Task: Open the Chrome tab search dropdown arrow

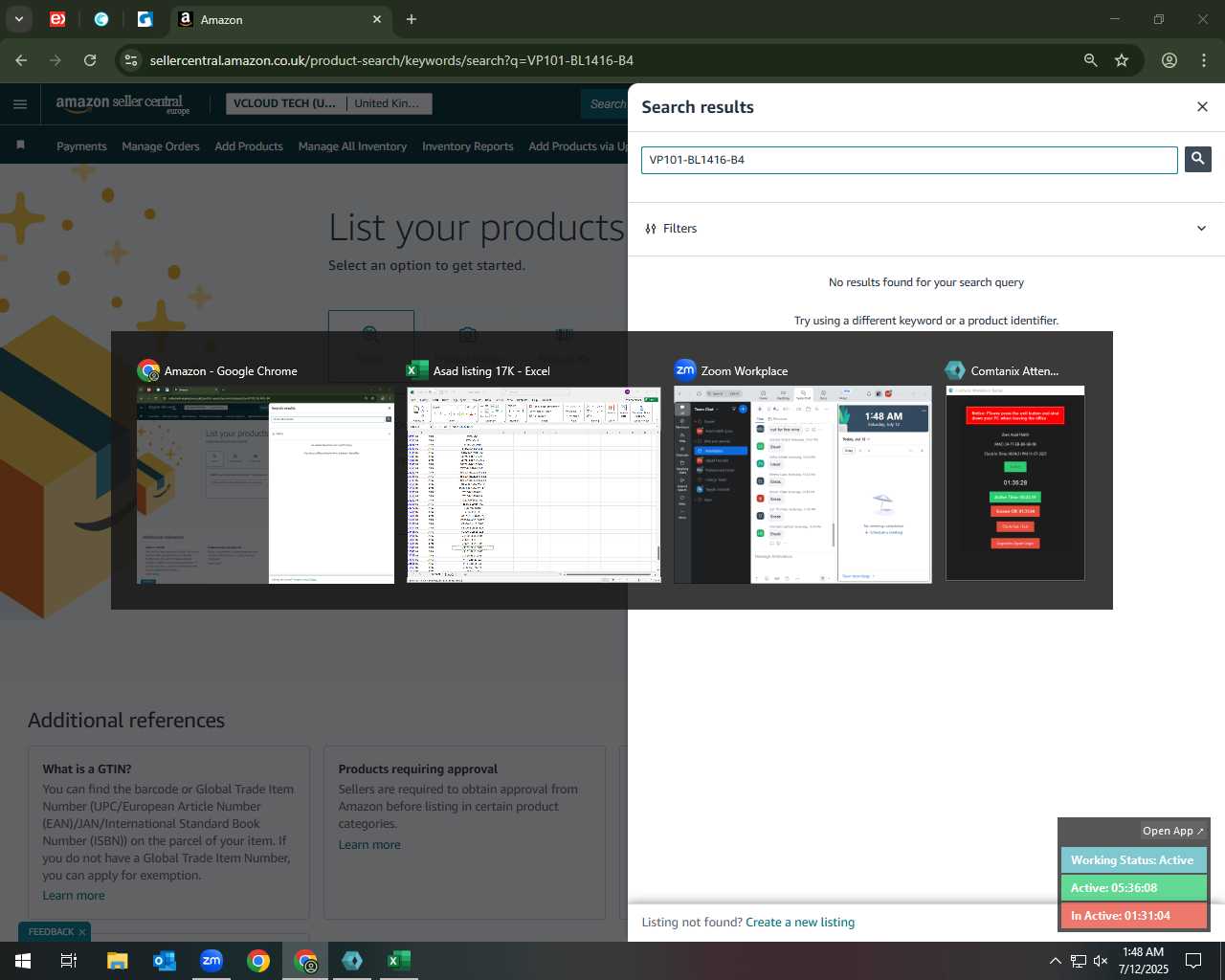Action: click(x=18, y=19)
